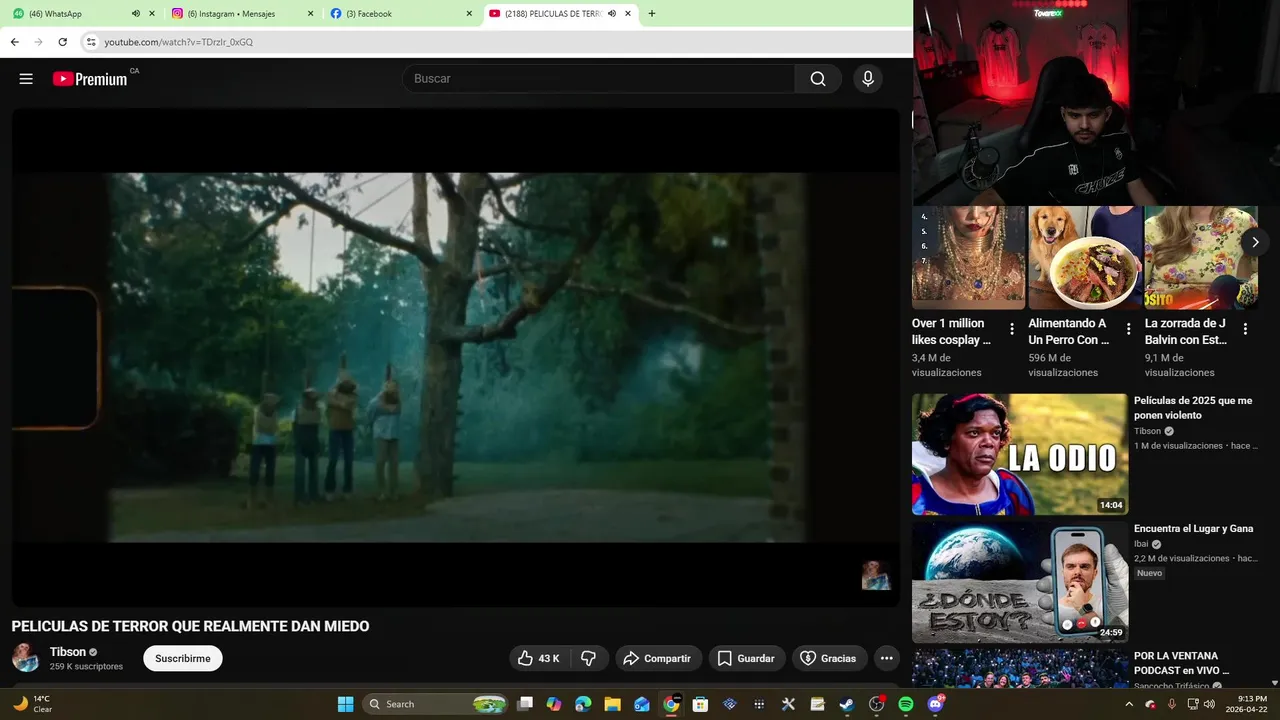Open the dog food short thumbnail
This screenshot has height=720, width=1280.
(1085, 257)
